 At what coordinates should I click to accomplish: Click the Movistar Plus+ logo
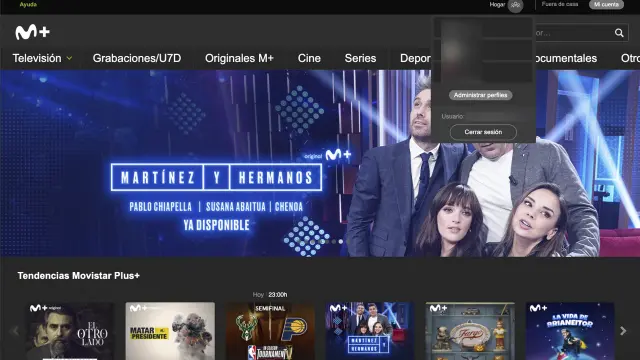tap(32, 32)
